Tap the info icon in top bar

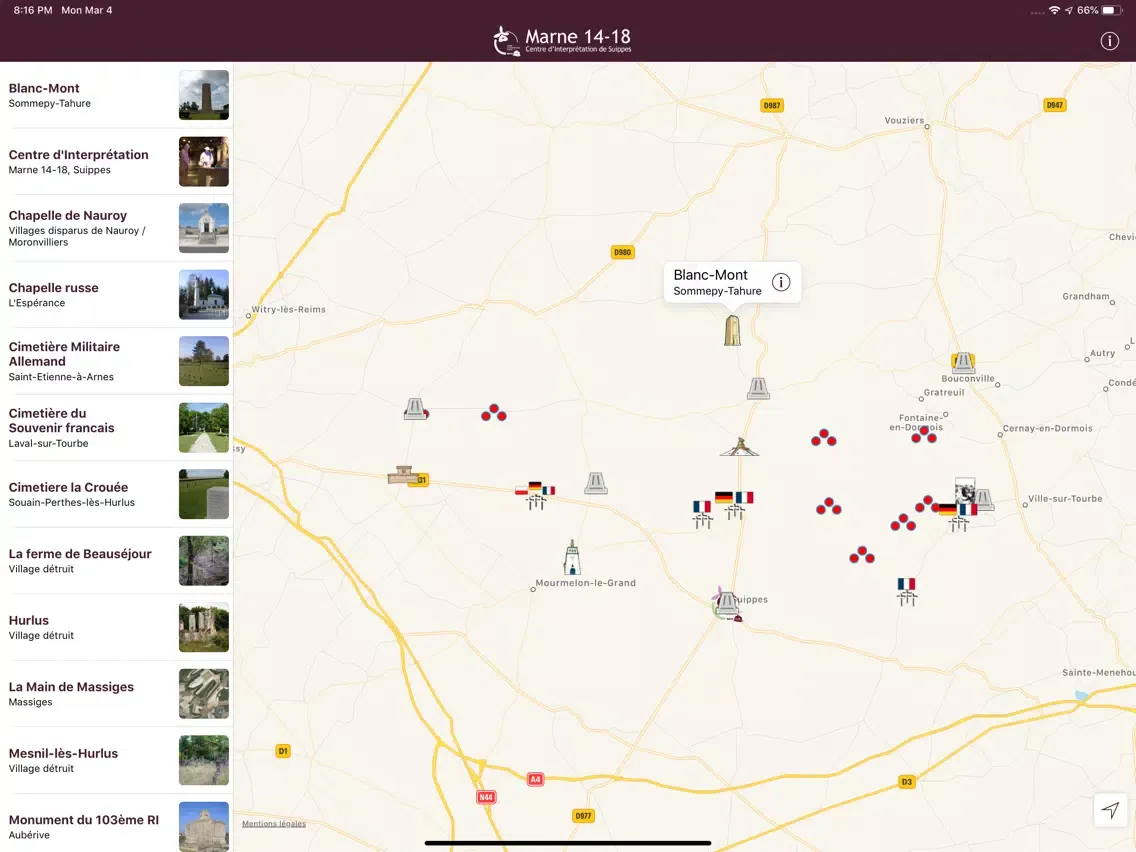pyautogui.click(x=1109, y=41)
